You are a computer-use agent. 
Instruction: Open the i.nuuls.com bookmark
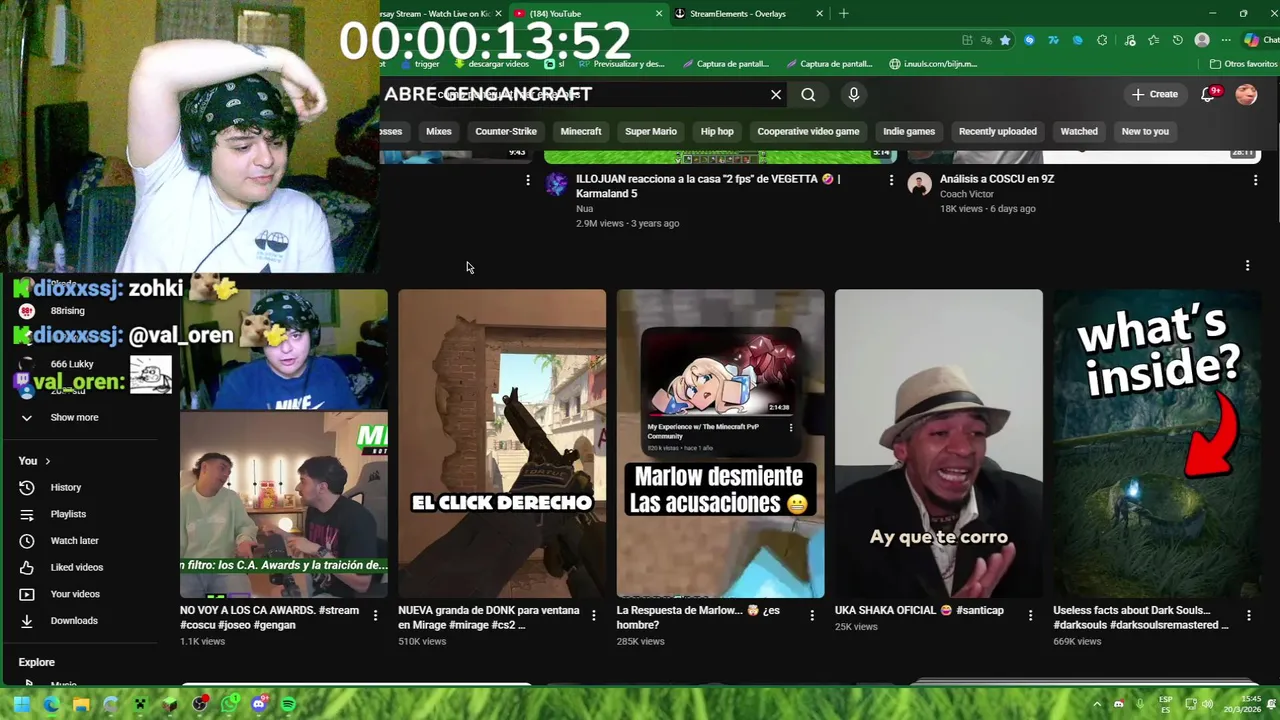(x=933, y=64)
